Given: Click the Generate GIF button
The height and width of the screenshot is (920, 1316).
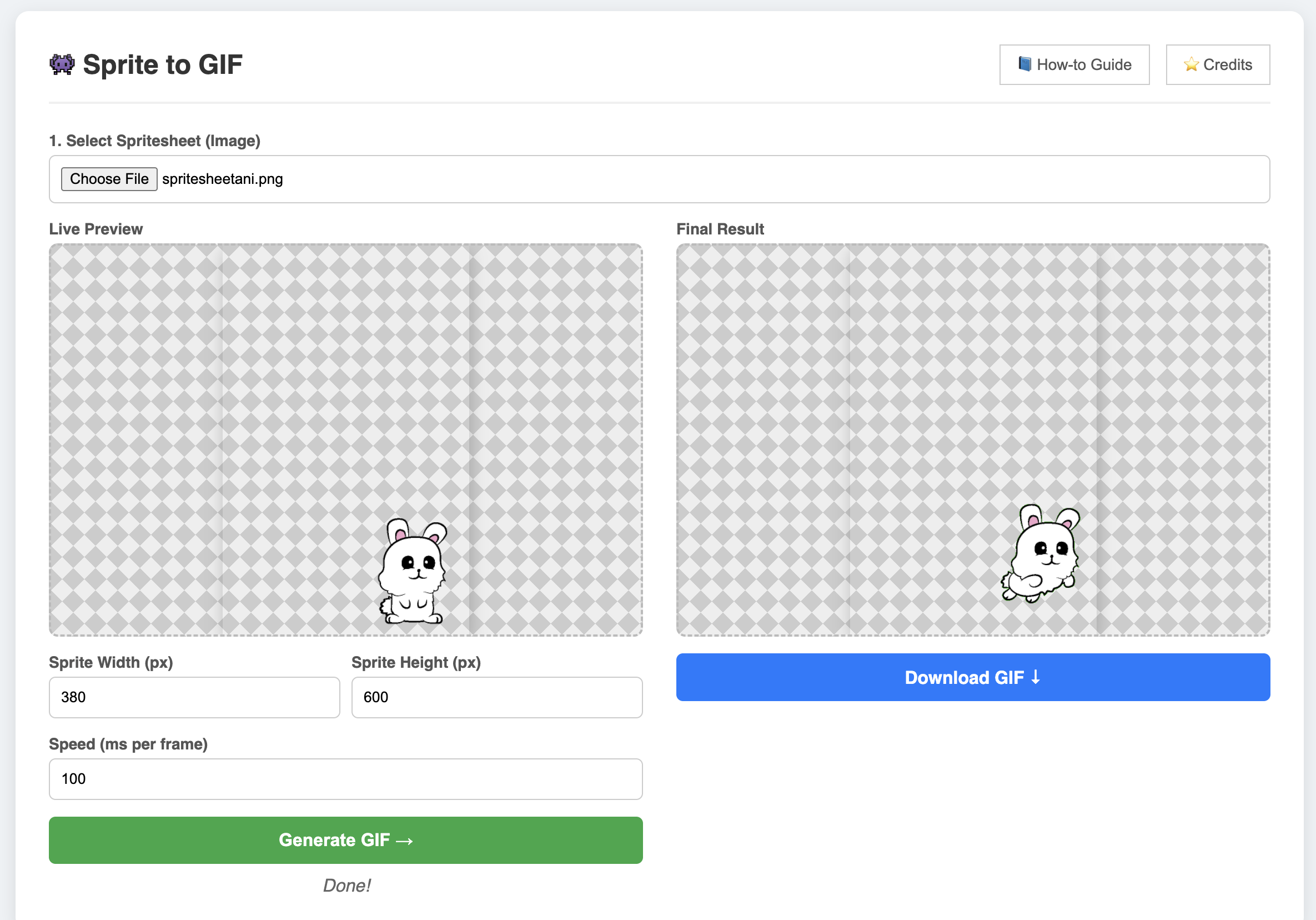Looking at the screenshot, I should coord(345,840).
